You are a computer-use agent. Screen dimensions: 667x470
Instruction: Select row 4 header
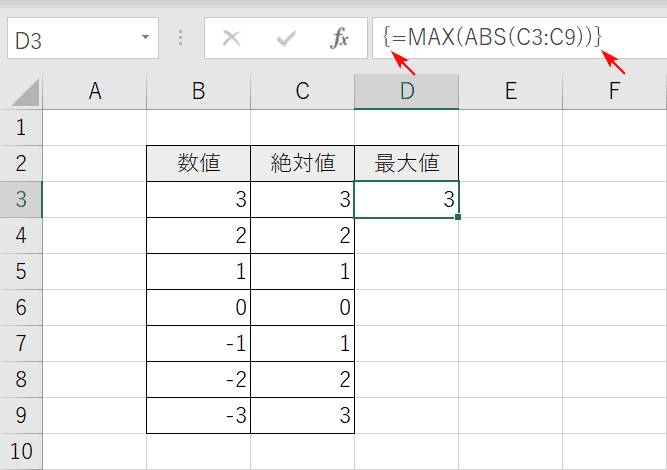[21, 236]
